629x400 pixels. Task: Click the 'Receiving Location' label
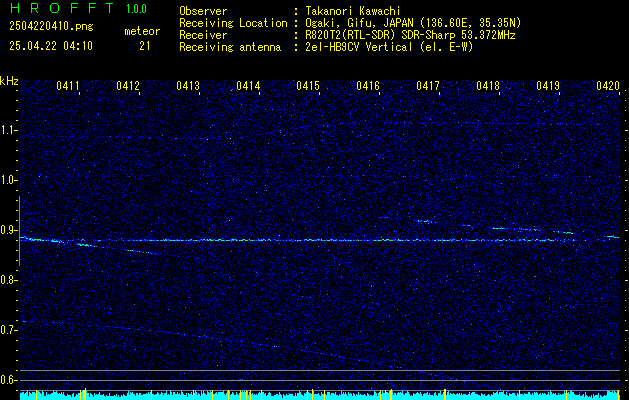pos(233,23)
